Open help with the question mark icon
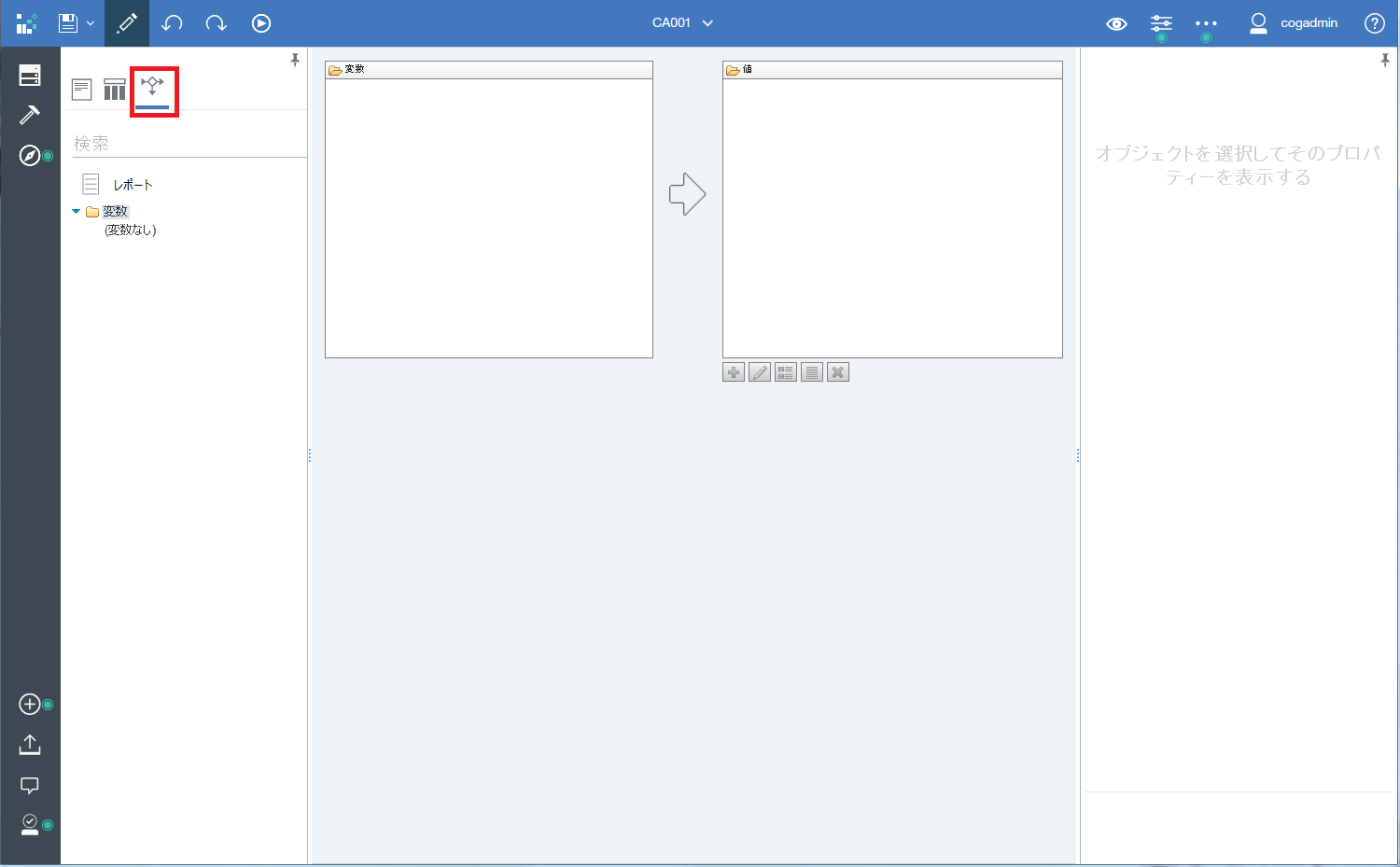This screenshot has height=867, width=1400. (1375, 23)
